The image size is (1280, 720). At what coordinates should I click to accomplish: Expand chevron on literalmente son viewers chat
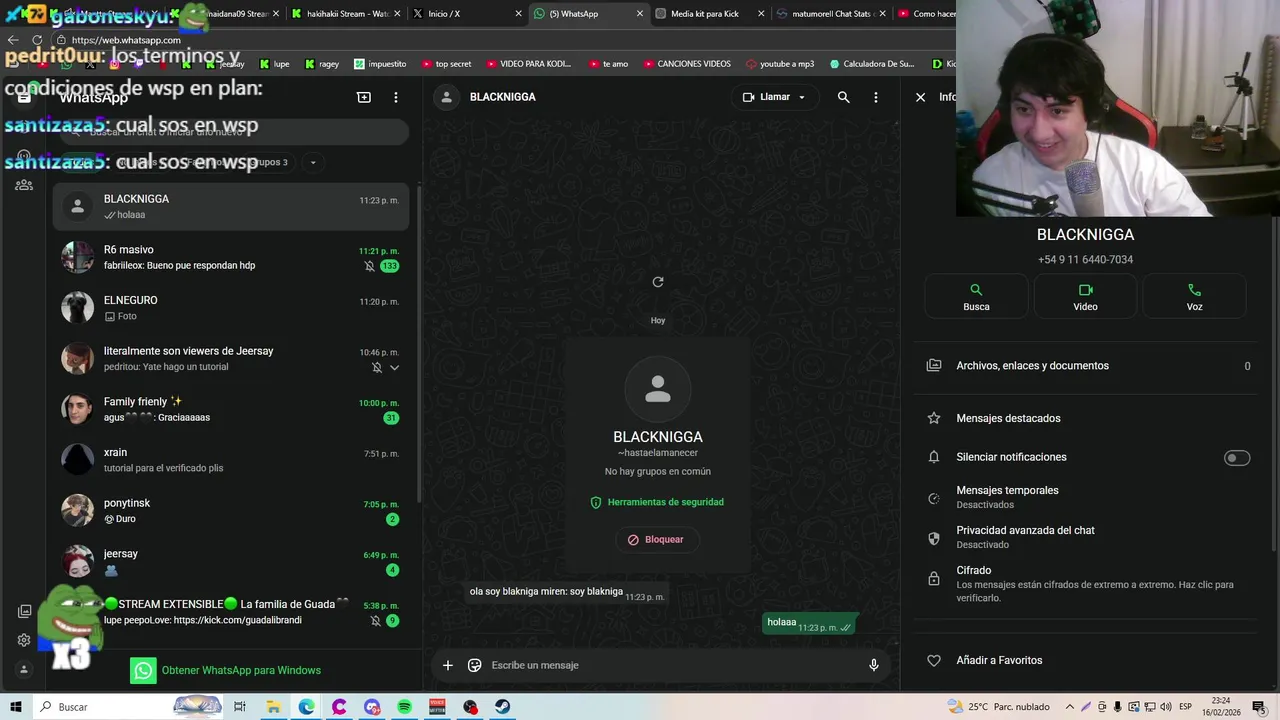click(394, 367)
